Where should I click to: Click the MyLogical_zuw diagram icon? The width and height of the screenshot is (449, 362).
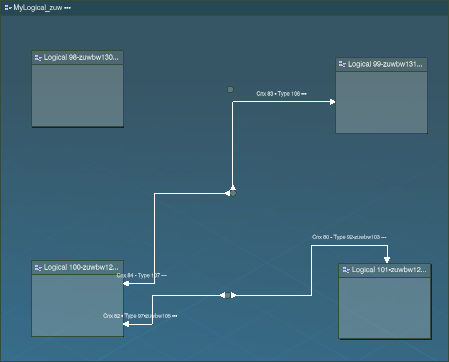pos(8,8)
